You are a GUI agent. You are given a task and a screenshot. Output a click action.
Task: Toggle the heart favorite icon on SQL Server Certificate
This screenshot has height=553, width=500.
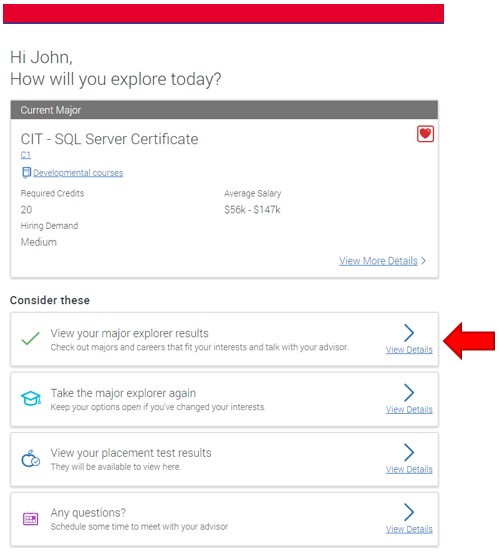pos(425,134)
